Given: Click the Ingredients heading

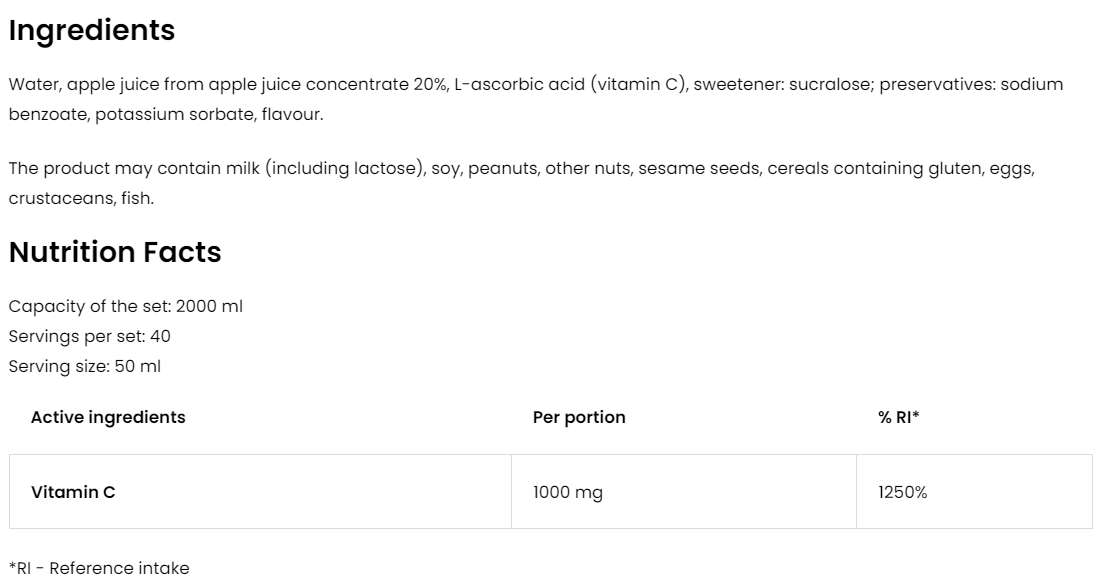Looking at the screenshot, I should point(92,31).
